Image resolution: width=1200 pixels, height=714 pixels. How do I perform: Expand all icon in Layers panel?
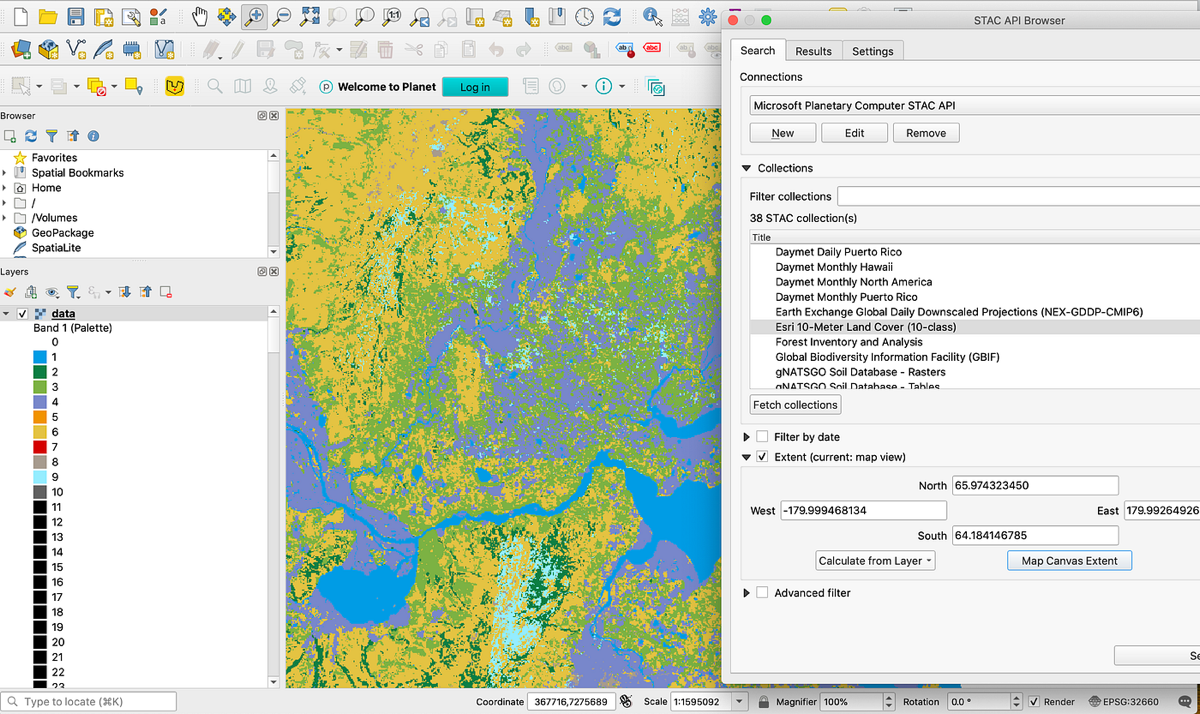(125, 292)
